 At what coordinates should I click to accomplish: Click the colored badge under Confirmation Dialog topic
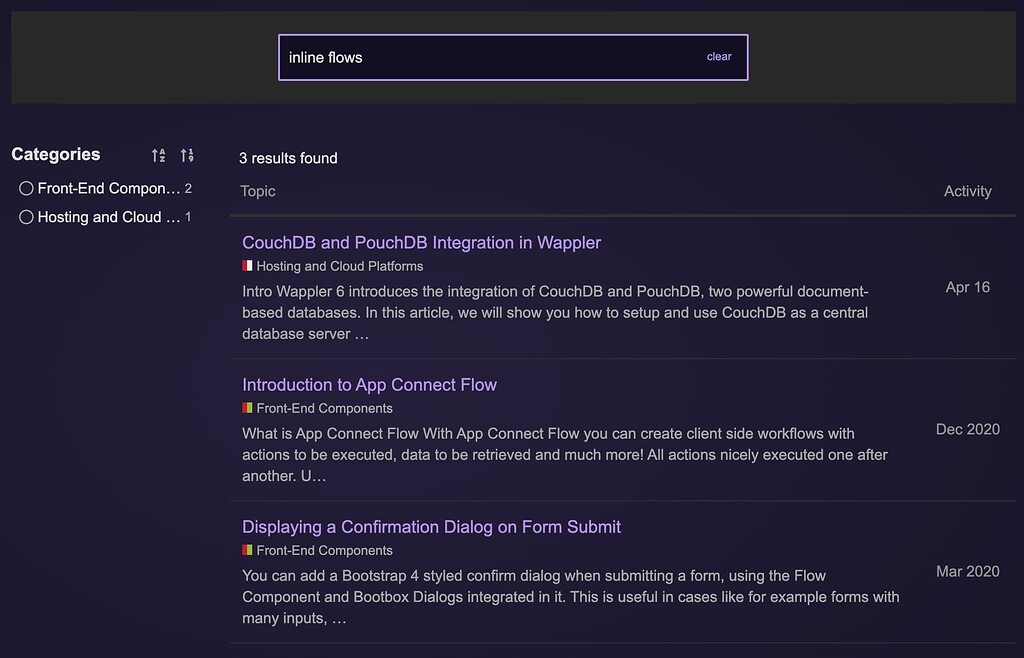tap(246, 550)
